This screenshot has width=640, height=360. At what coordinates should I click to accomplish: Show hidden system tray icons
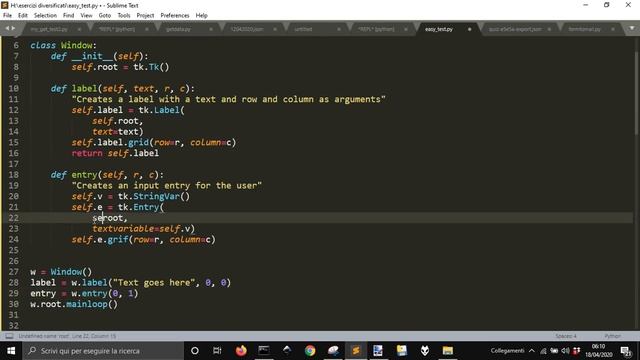pos(531,351)
